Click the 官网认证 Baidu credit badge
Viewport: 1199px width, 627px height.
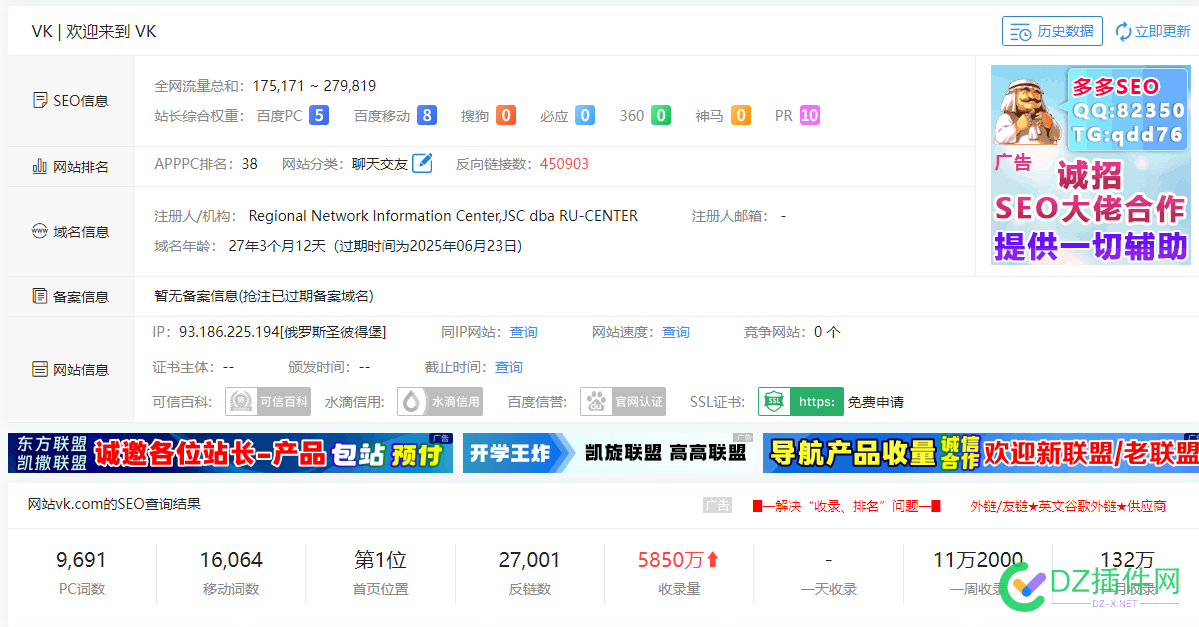622,401
